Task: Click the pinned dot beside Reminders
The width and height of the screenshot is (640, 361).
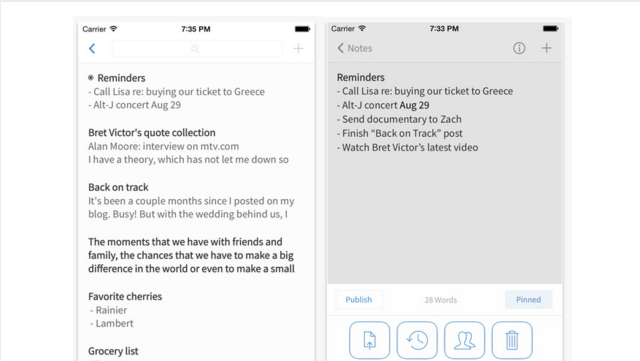Action: (91, 78)
